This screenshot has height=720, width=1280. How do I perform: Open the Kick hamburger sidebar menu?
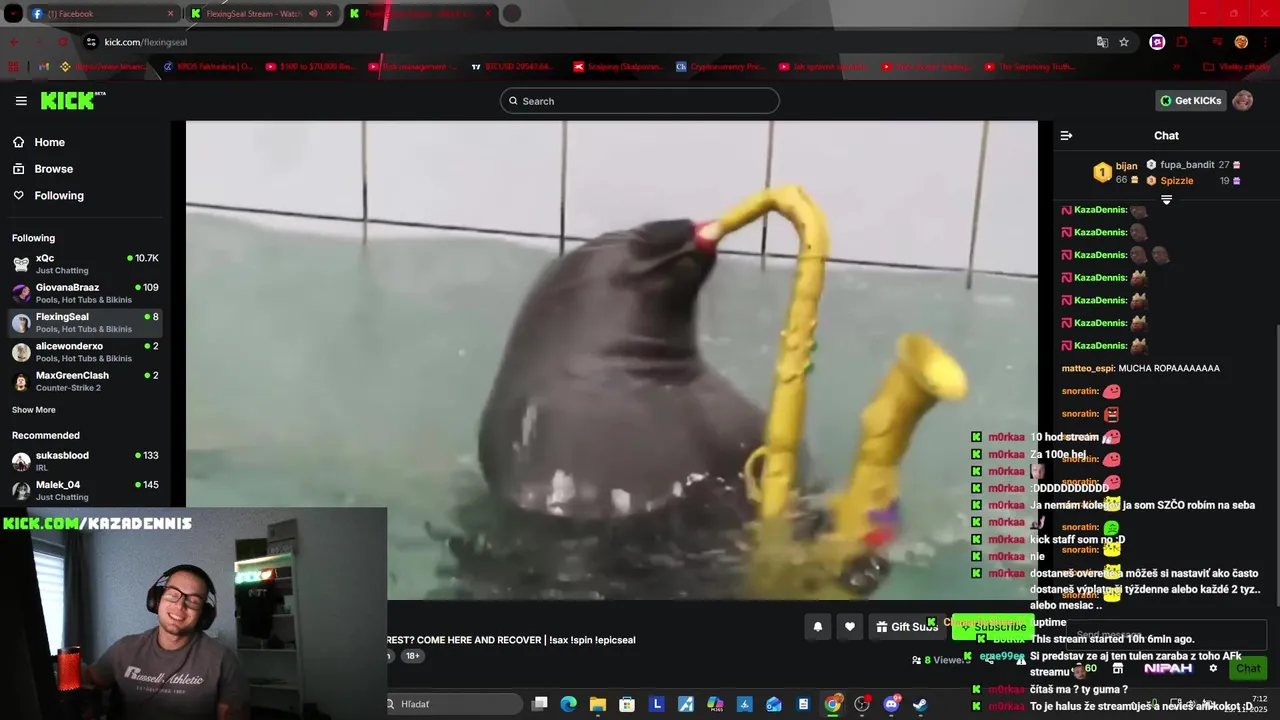tap(21, 101)
